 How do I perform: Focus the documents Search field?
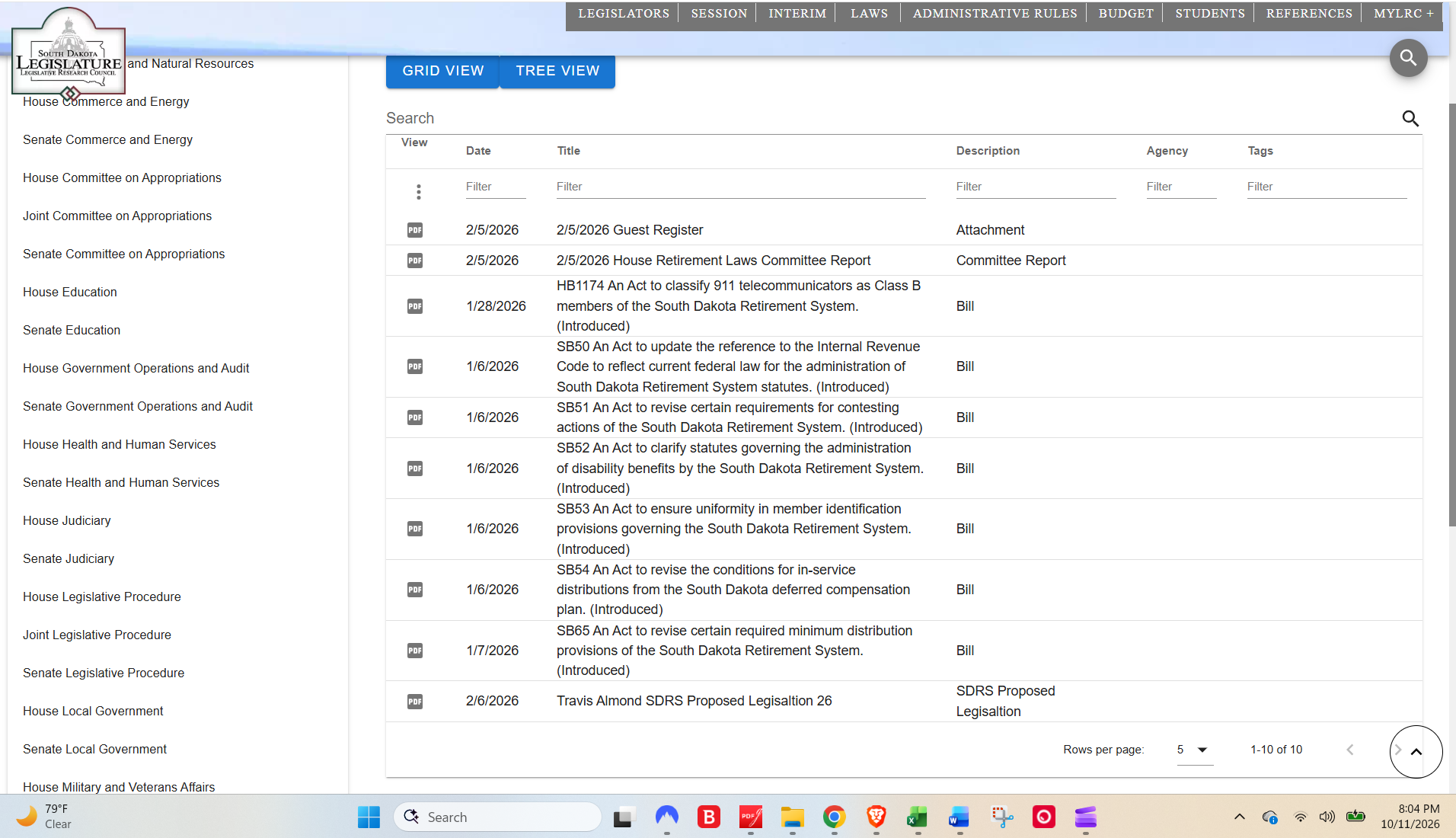click(891, 118)
